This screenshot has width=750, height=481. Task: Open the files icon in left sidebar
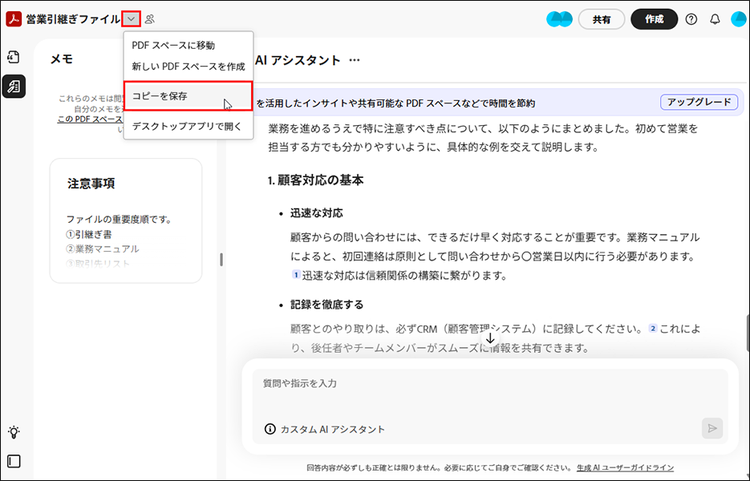14,56
